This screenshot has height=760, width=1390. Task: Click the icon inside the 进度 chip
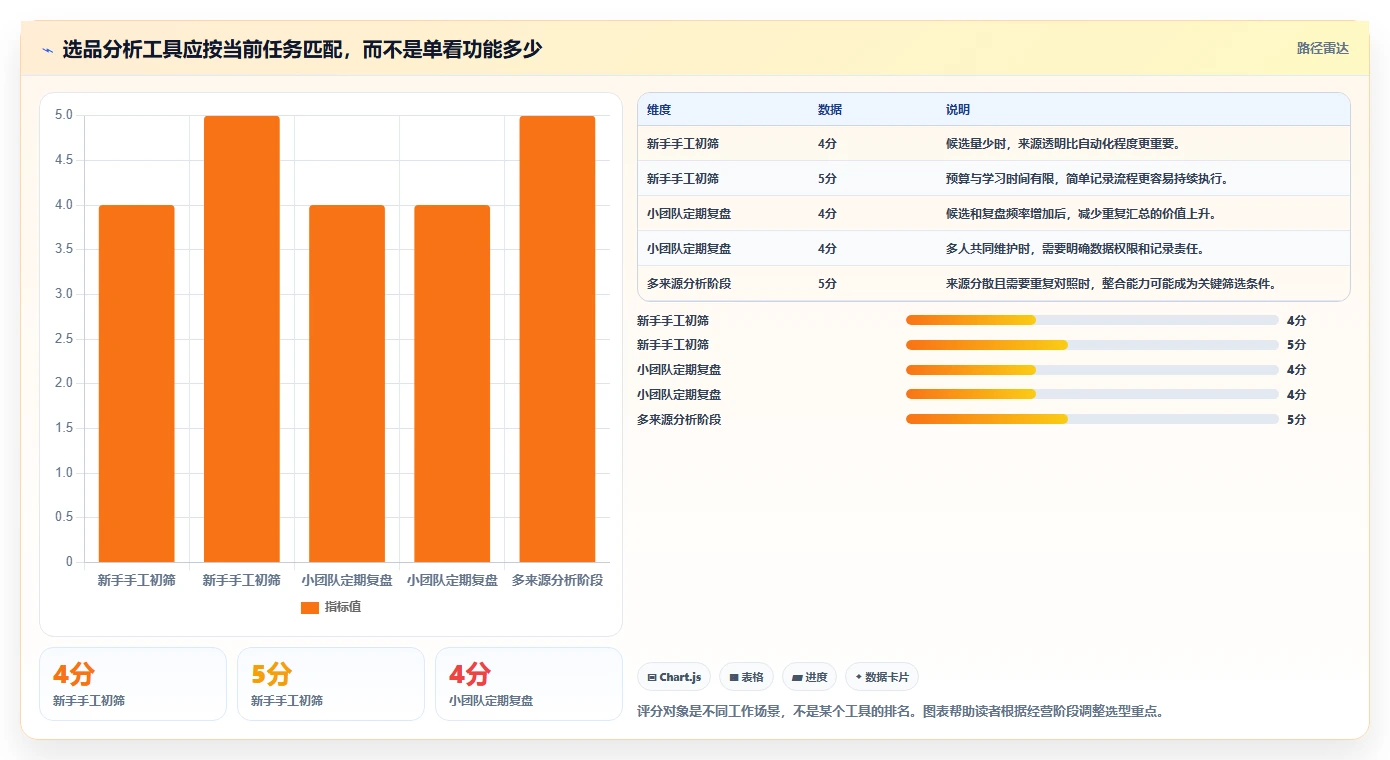797,678
